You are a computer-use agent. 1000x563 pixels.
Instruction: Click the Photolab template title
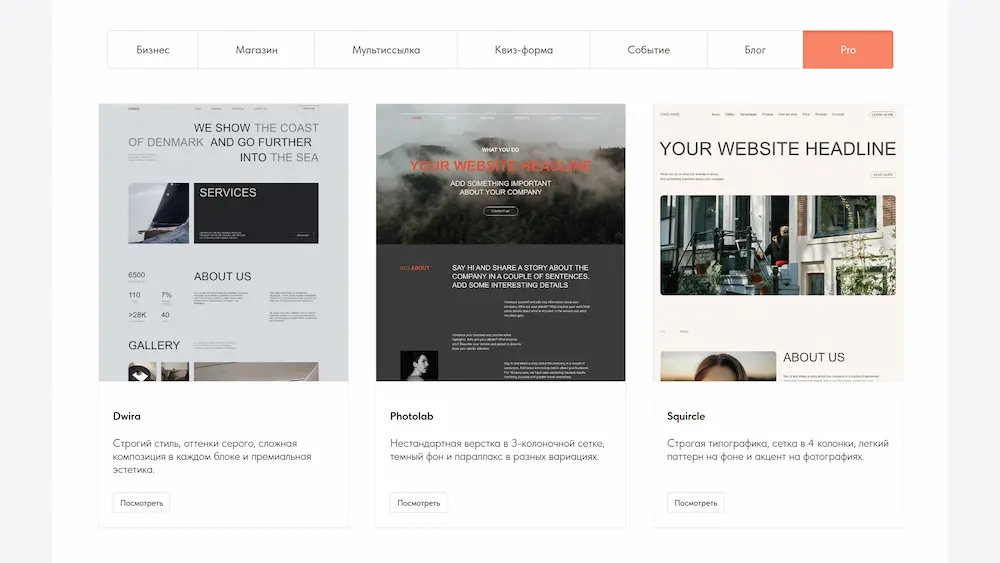(411, 416)
